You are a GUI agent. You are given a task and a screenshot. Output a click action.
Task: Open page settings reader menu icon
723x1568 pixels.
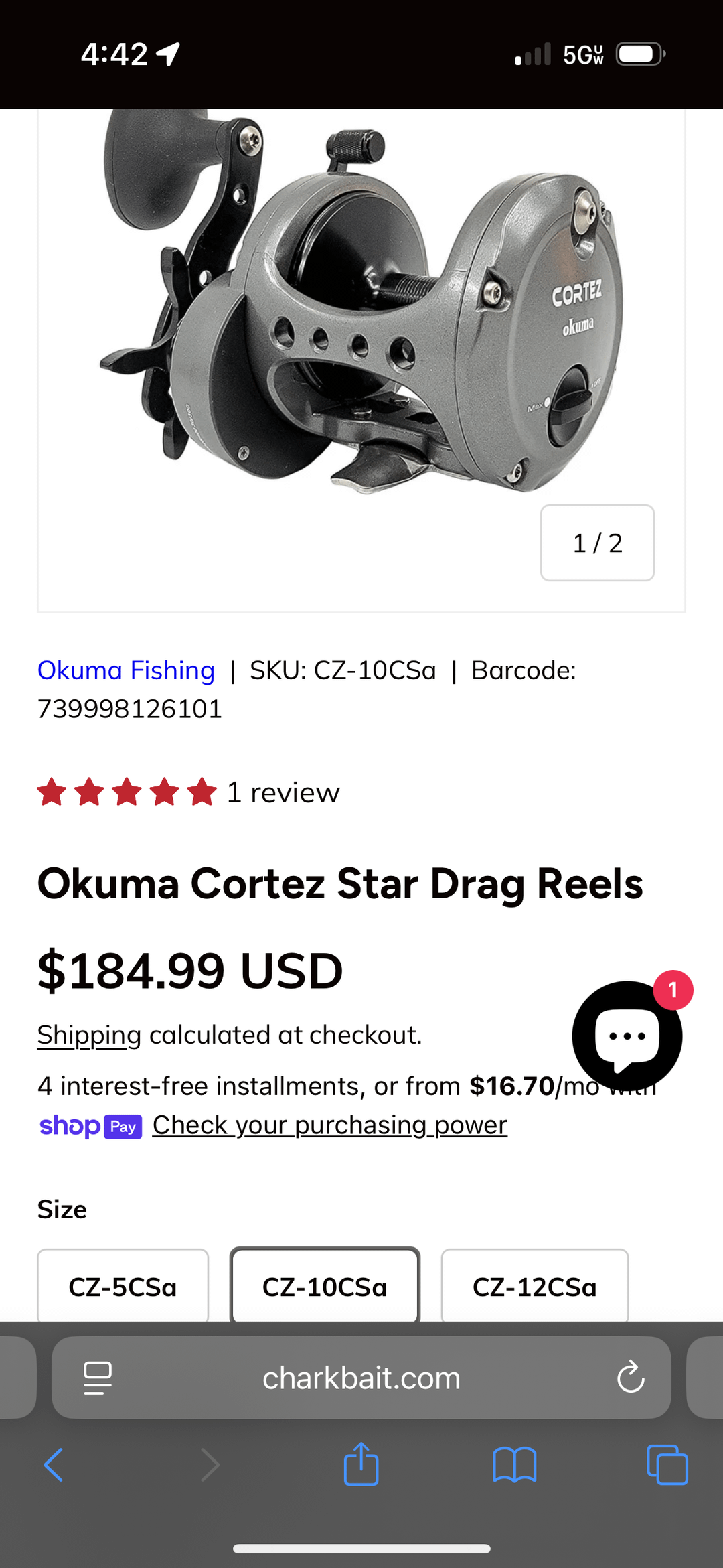coord(98,1378)
